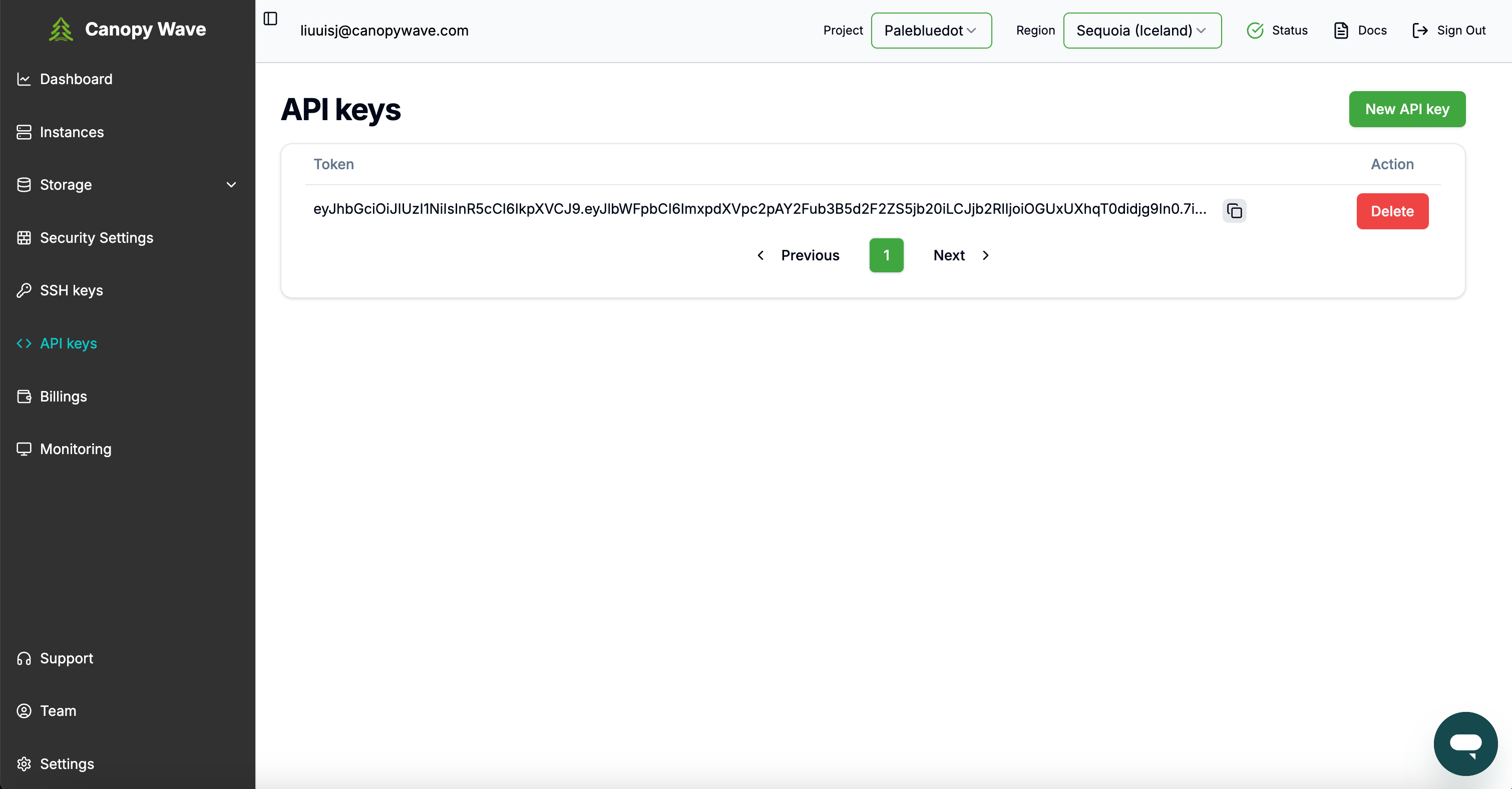The image size is (1512, 789).
Task: Select the Dashboard icon in sidebar
Action: point(24,79)
